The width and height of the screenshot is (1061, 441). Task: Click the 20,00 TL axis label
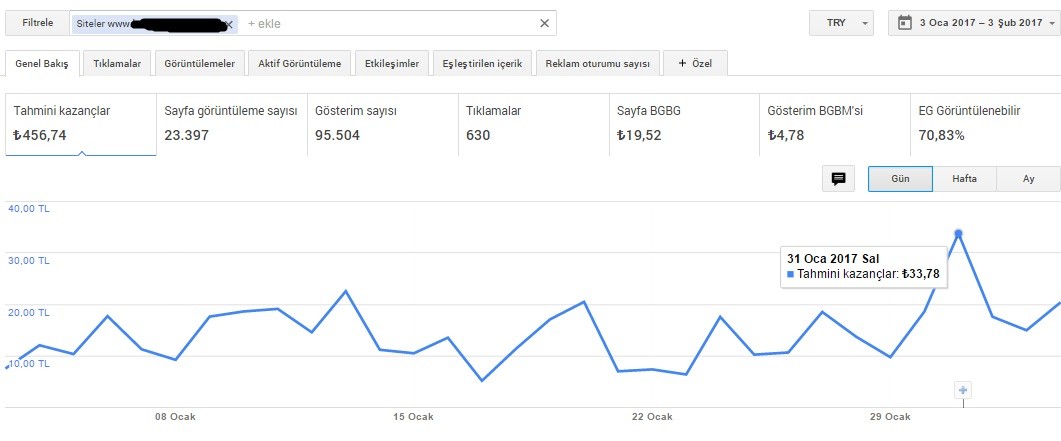pos(28,312)
